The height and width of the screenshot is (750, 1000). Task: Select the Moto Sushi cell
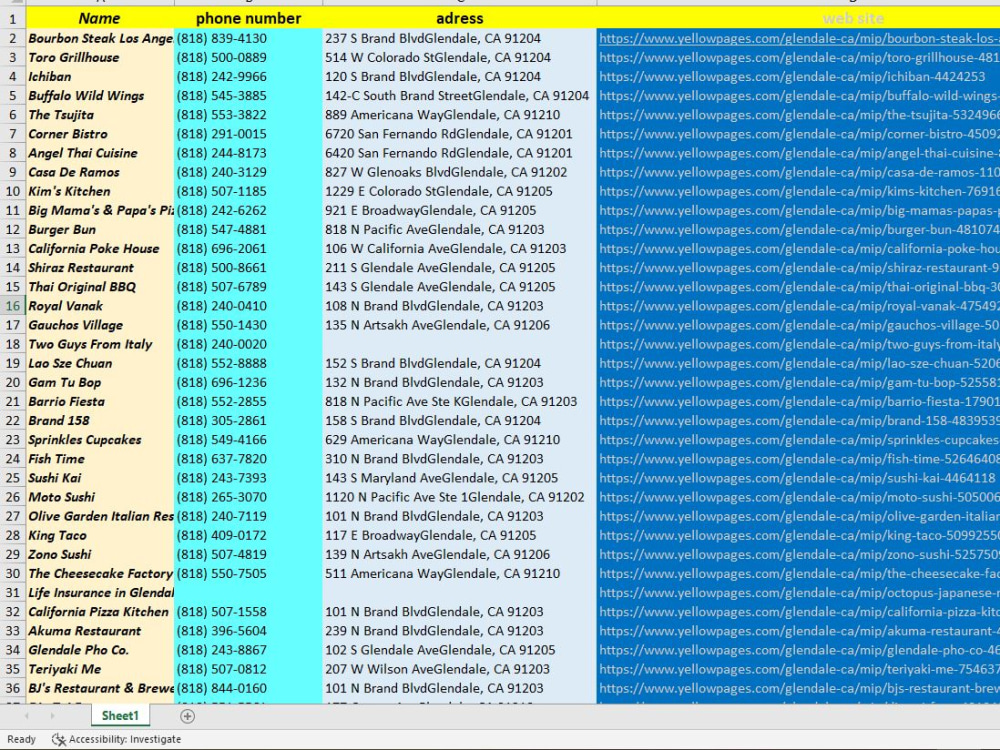pyautogui.click(x=99, y=497)
